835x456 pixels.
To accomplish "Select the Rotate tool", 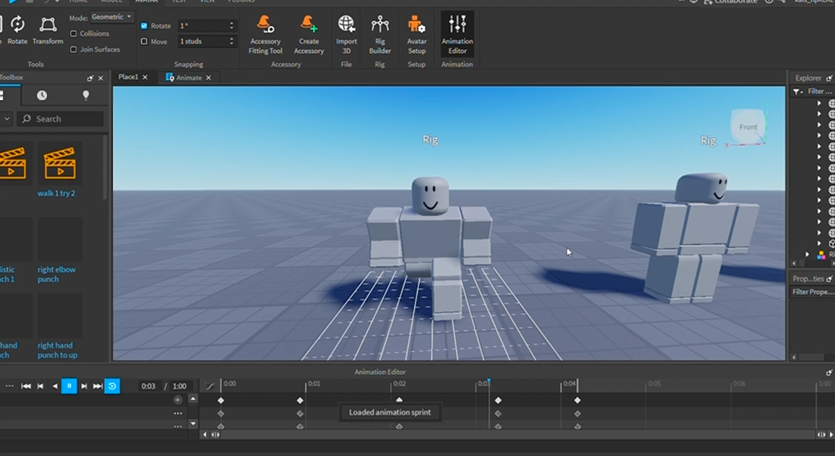I will [17, 30].
